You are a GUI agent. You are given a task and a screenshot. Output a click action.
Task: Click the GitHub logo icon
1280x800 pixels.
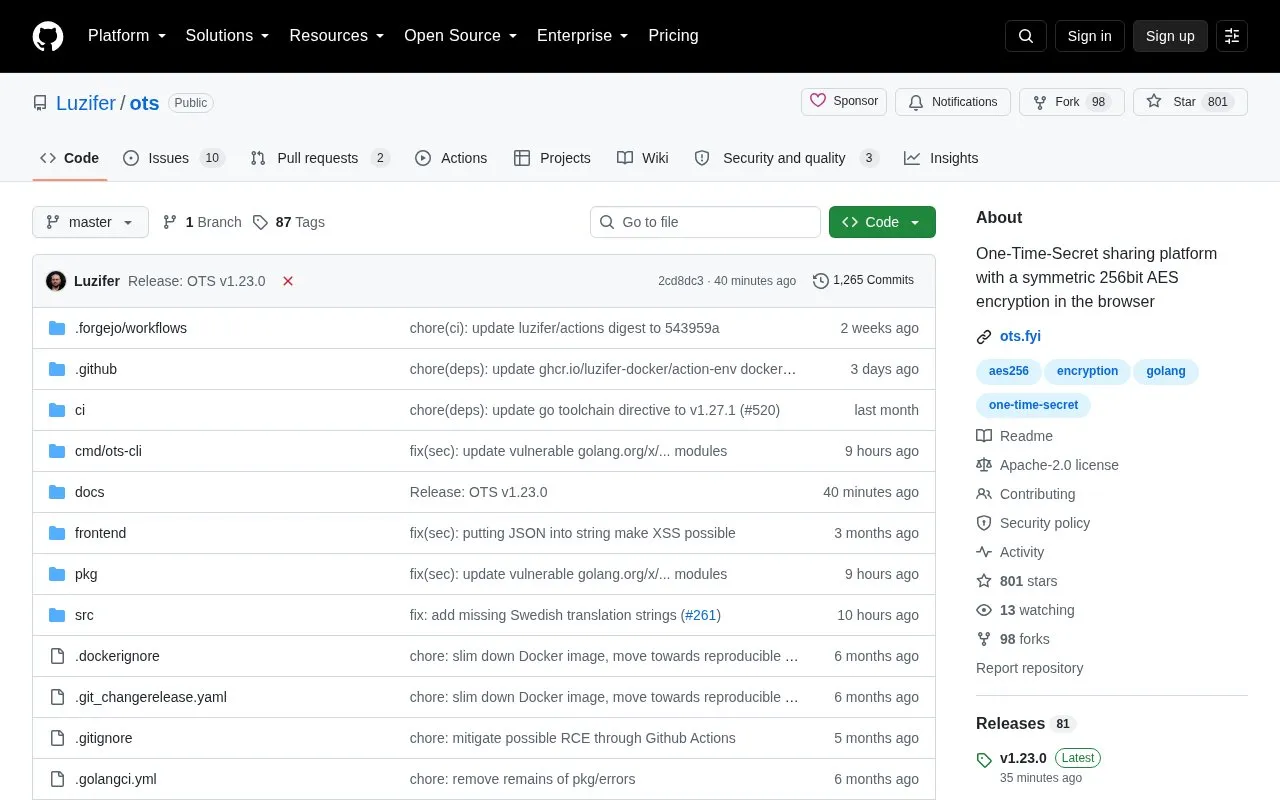click(x=48, y=36)
